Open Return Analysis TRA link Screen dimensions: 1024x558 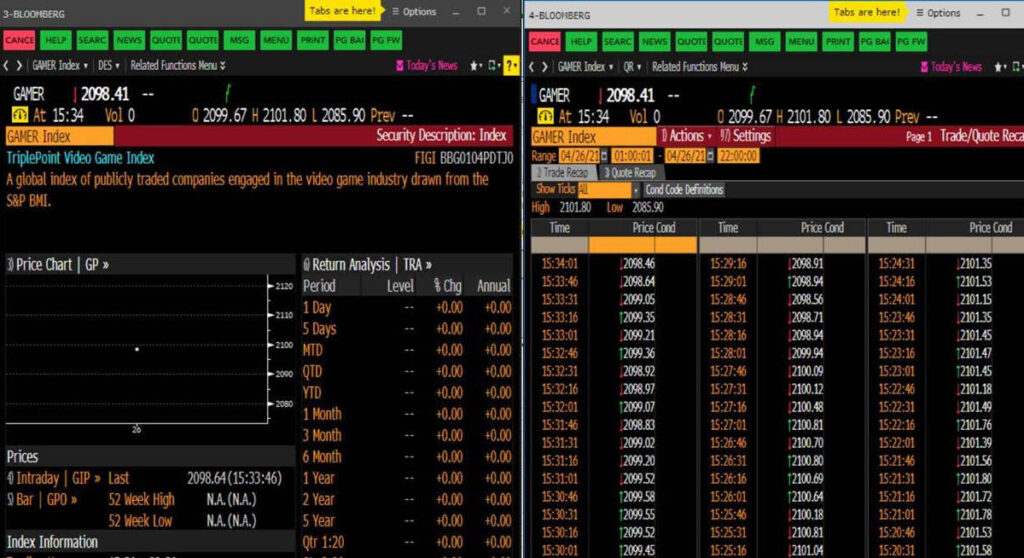click(x=367, y=265)
